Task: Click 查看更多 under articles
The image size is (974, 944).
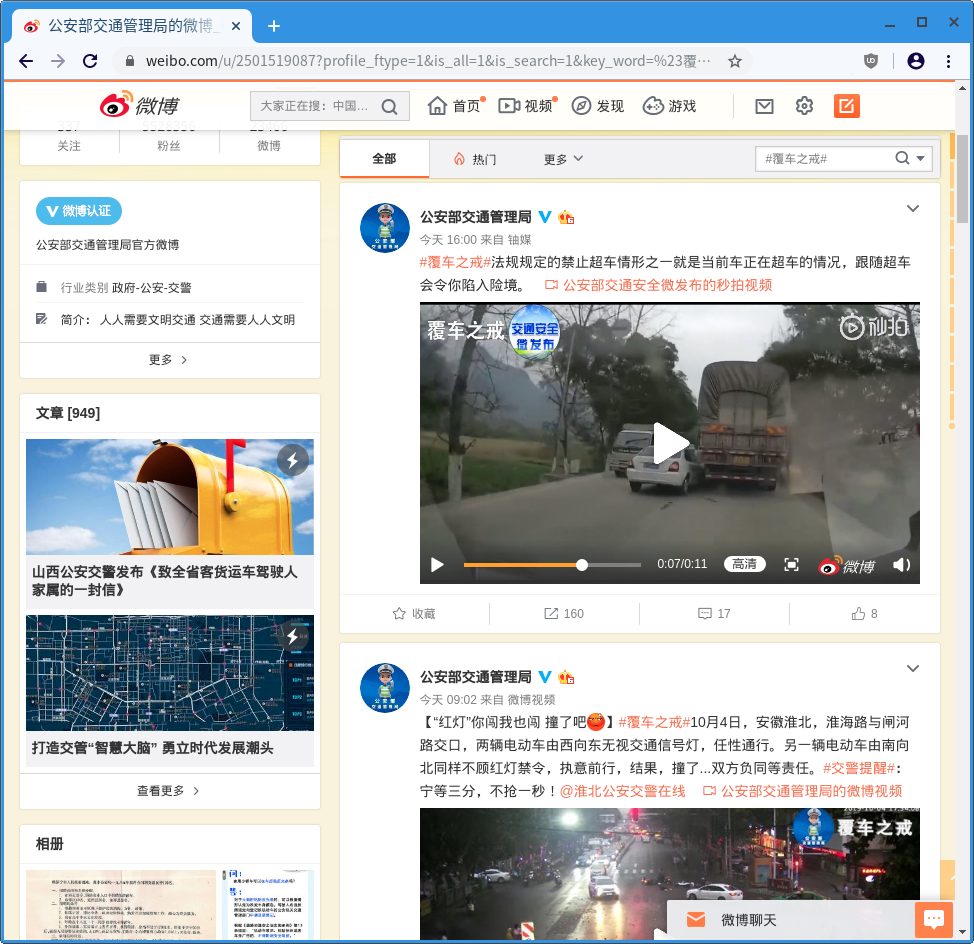Action: pos(170,791)
